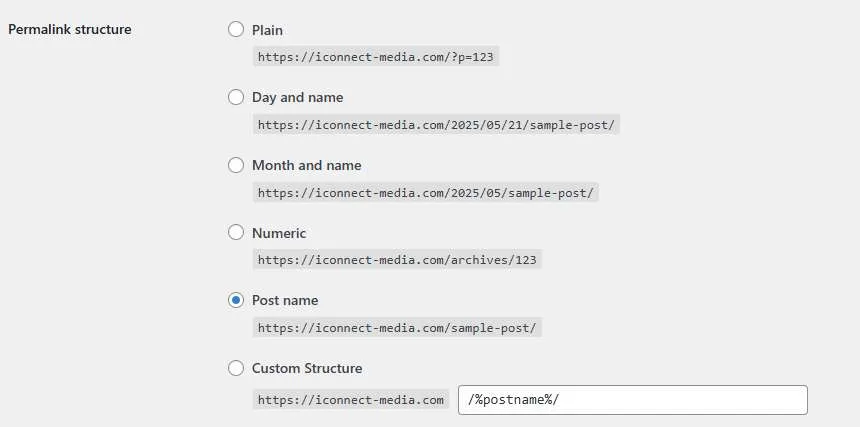The height and width of the screenshot is (427, 860).
Task: Select the Plain radio button
Action: (236, 30)
